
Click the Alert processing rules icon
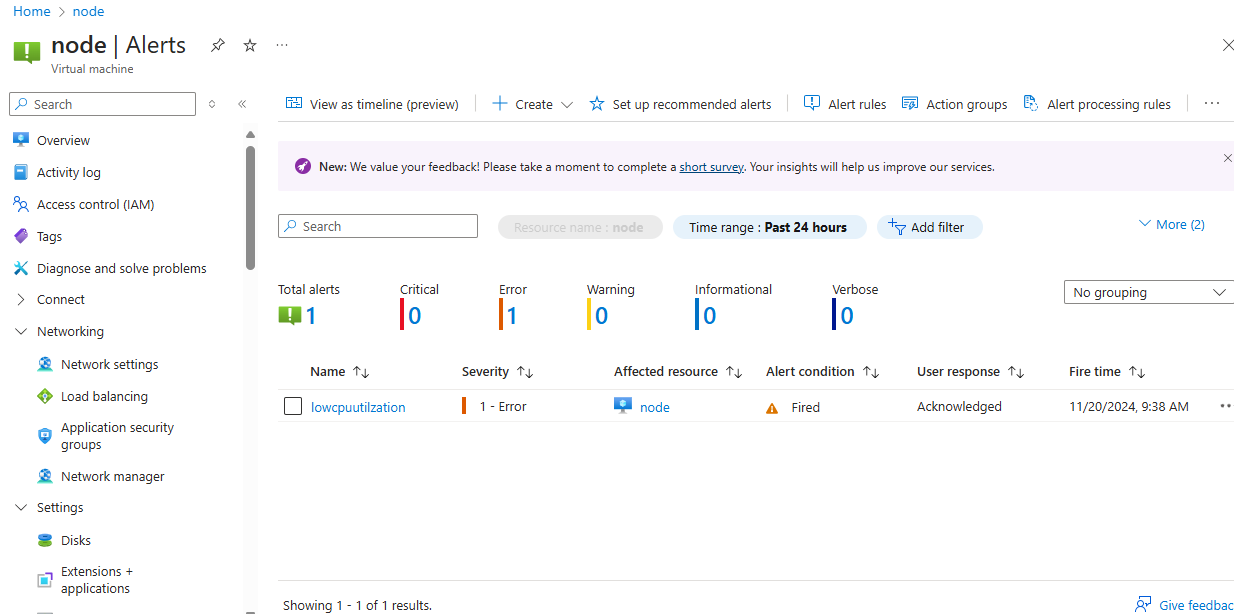1031,103
